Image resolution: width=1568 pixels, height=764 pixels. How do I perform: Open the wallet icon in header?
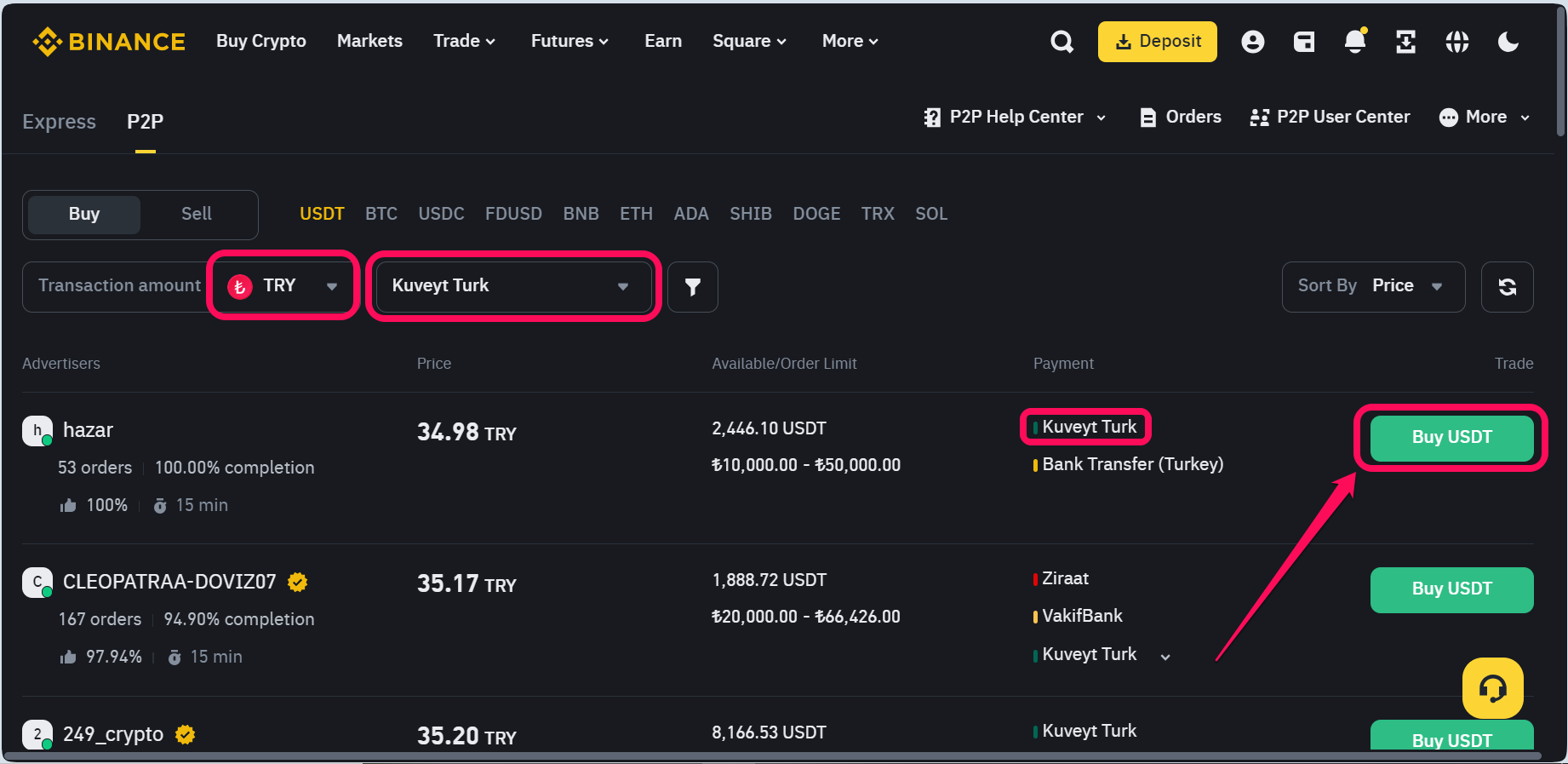point(1303,41)
